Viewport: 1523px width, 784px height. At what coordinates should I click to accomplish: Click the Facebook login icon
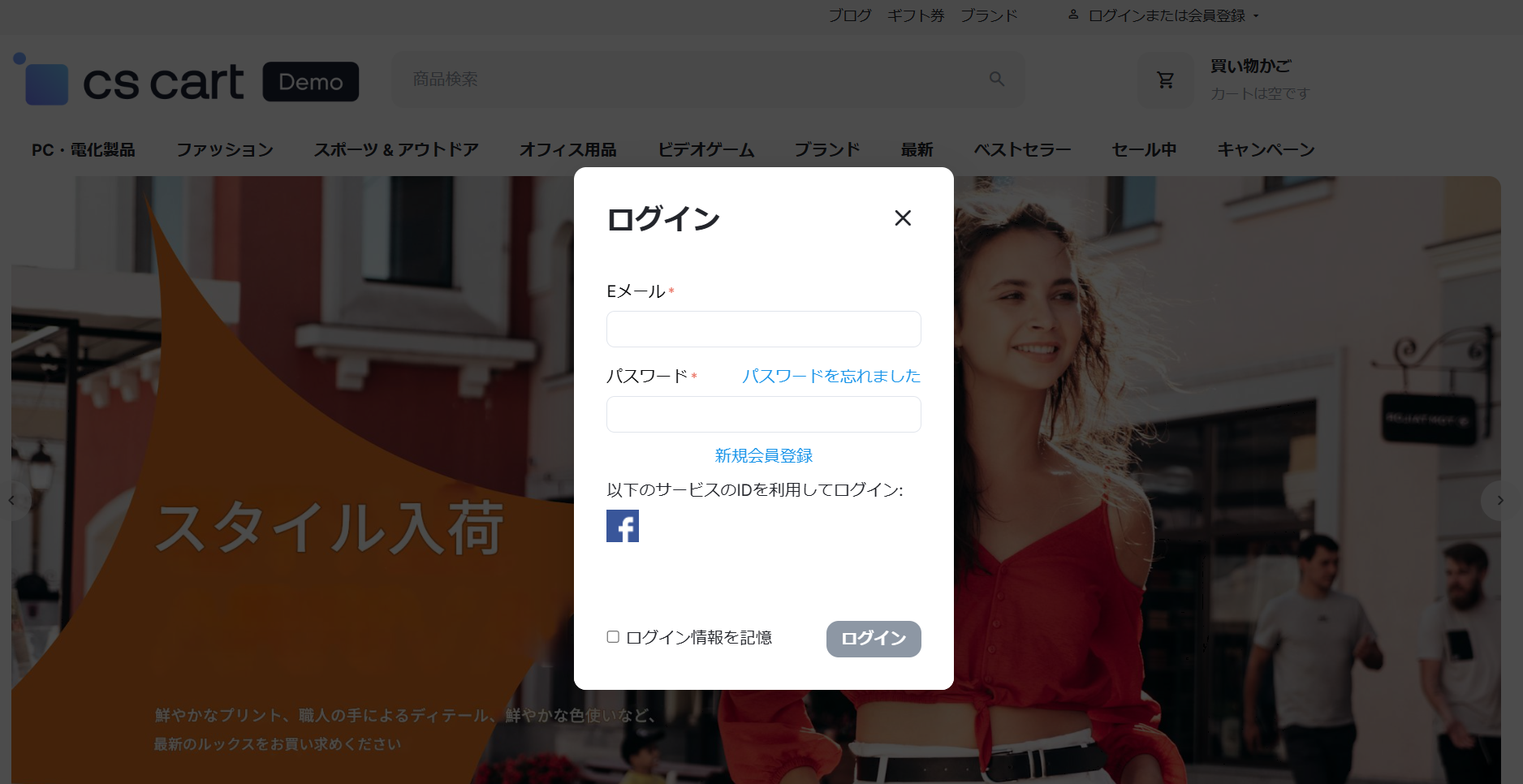622,526
